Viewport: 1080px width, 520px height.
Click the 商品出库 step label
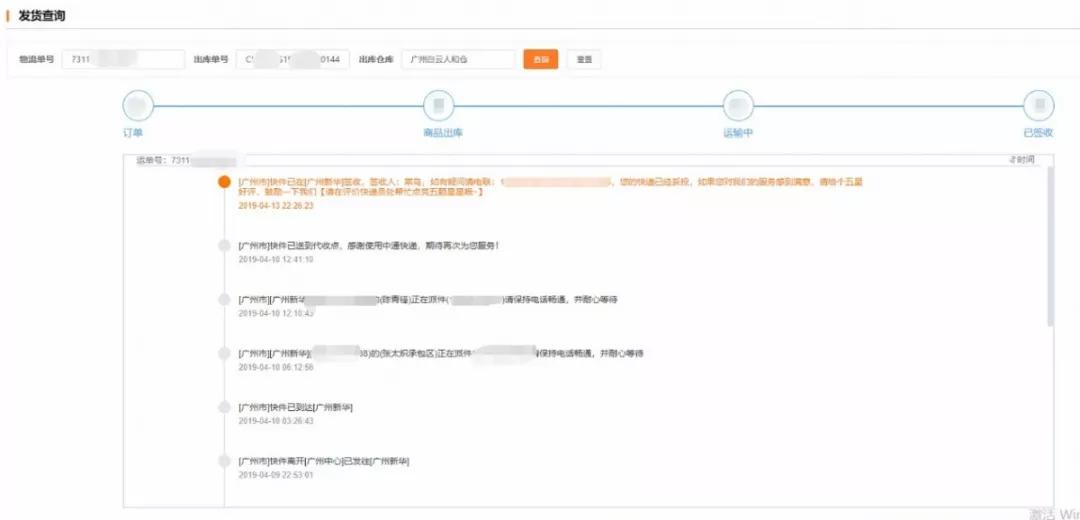[443, 132]
